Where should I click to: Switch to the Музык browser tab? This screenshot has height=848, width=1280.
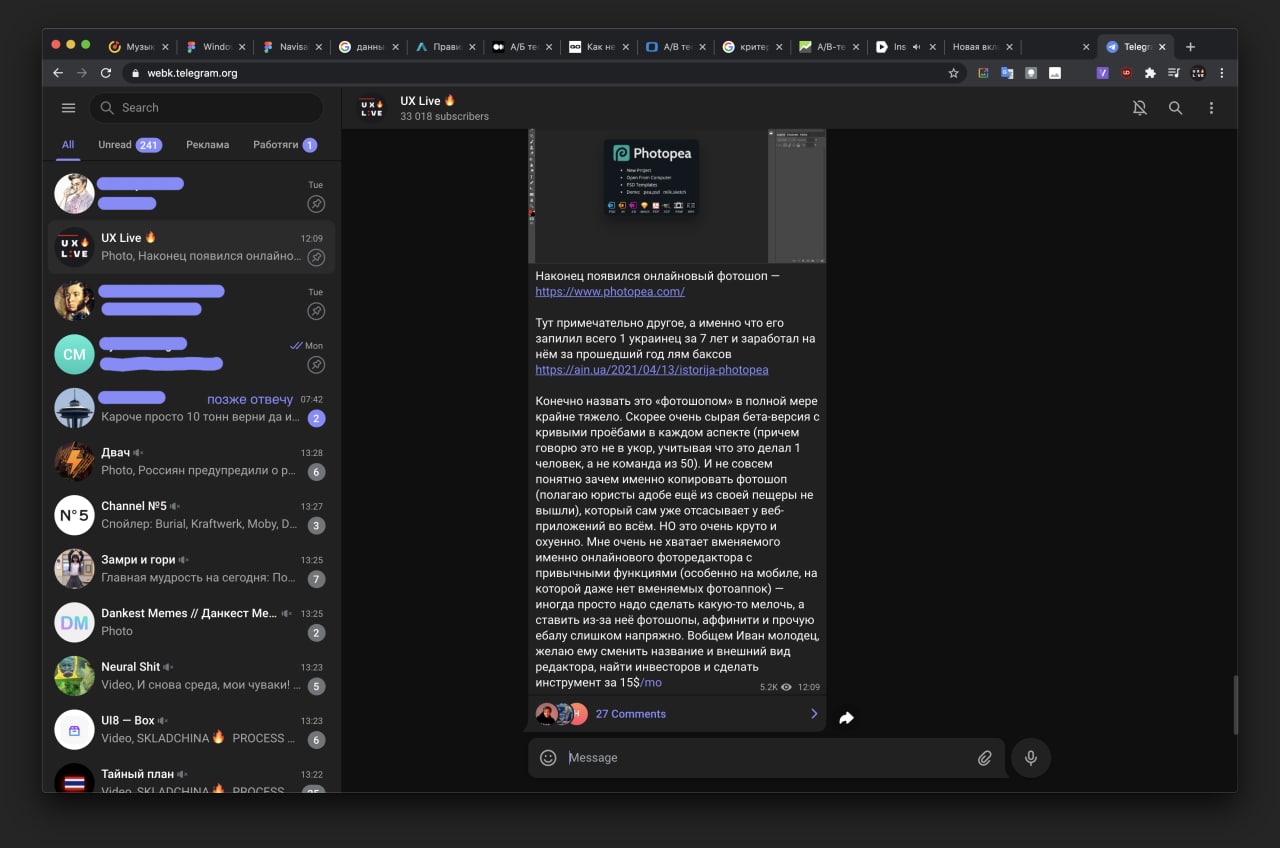click(139, 47)
